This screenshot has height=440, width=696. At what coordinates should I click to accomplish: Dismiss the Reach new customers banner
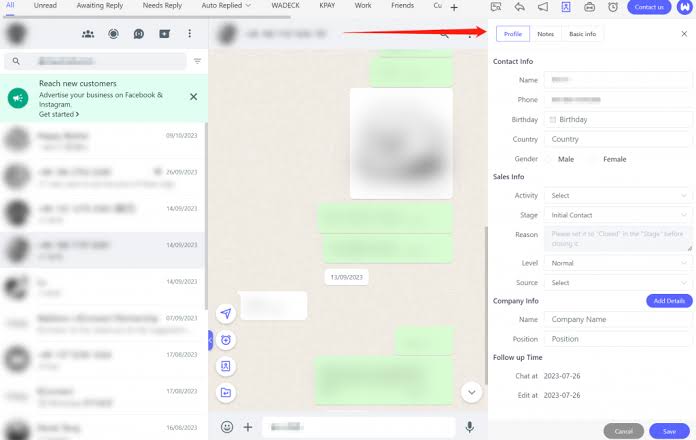194,96
